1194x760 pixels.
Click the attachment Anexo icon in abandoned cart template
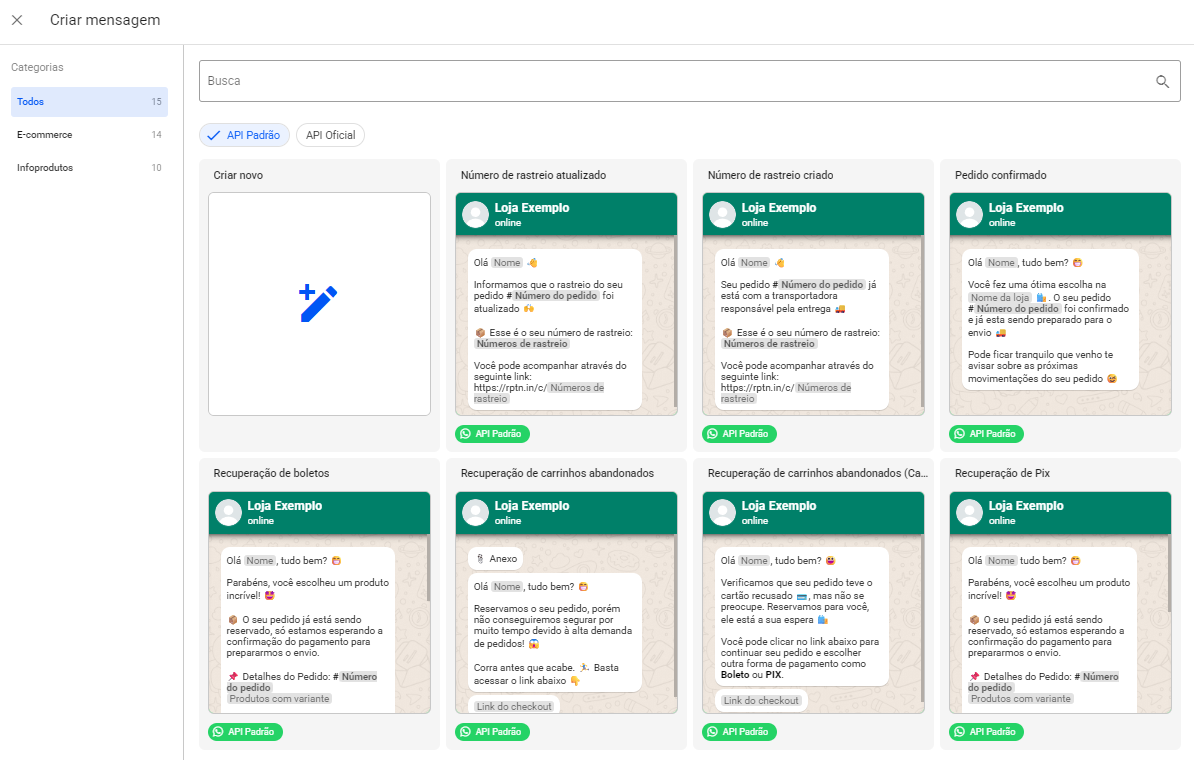point(483,559)
